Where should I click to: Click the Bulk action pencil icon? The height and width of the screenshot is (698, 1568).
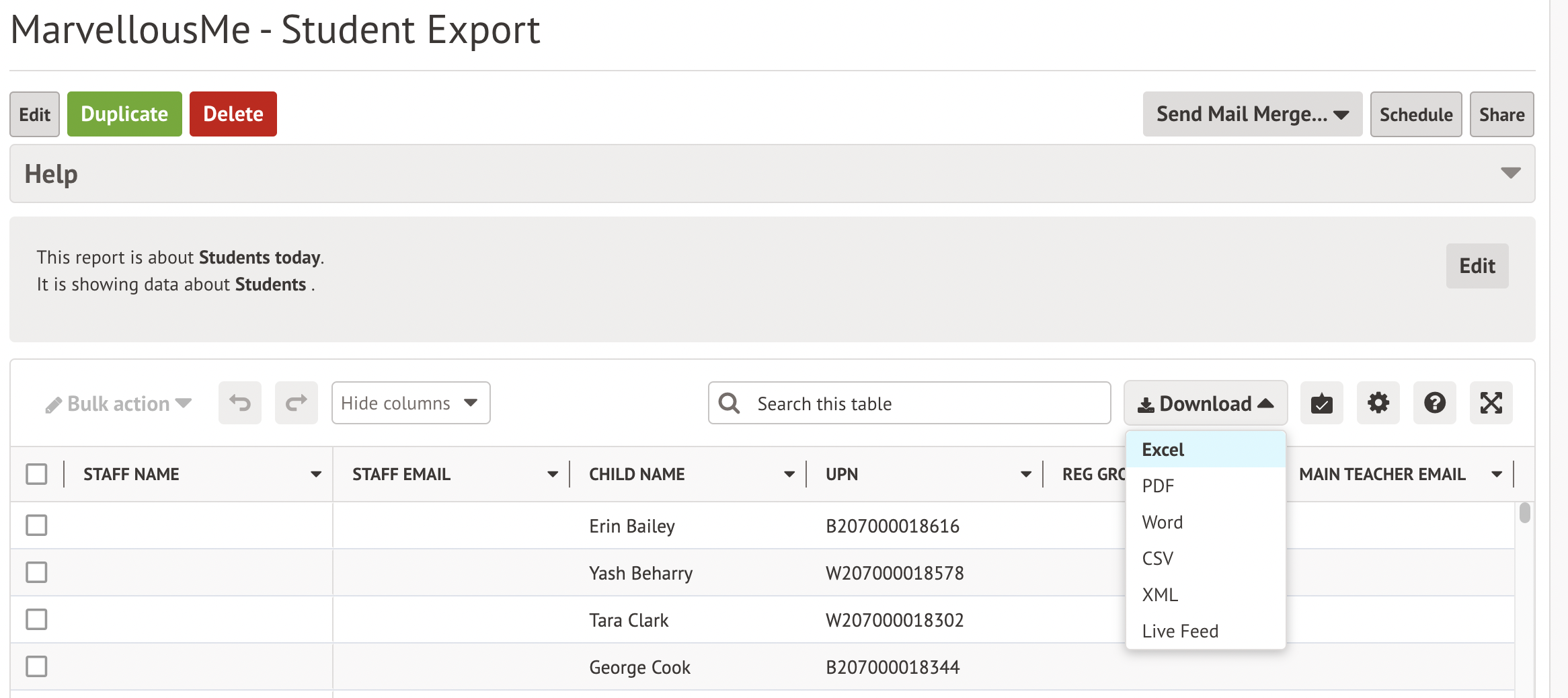[54, 405]
